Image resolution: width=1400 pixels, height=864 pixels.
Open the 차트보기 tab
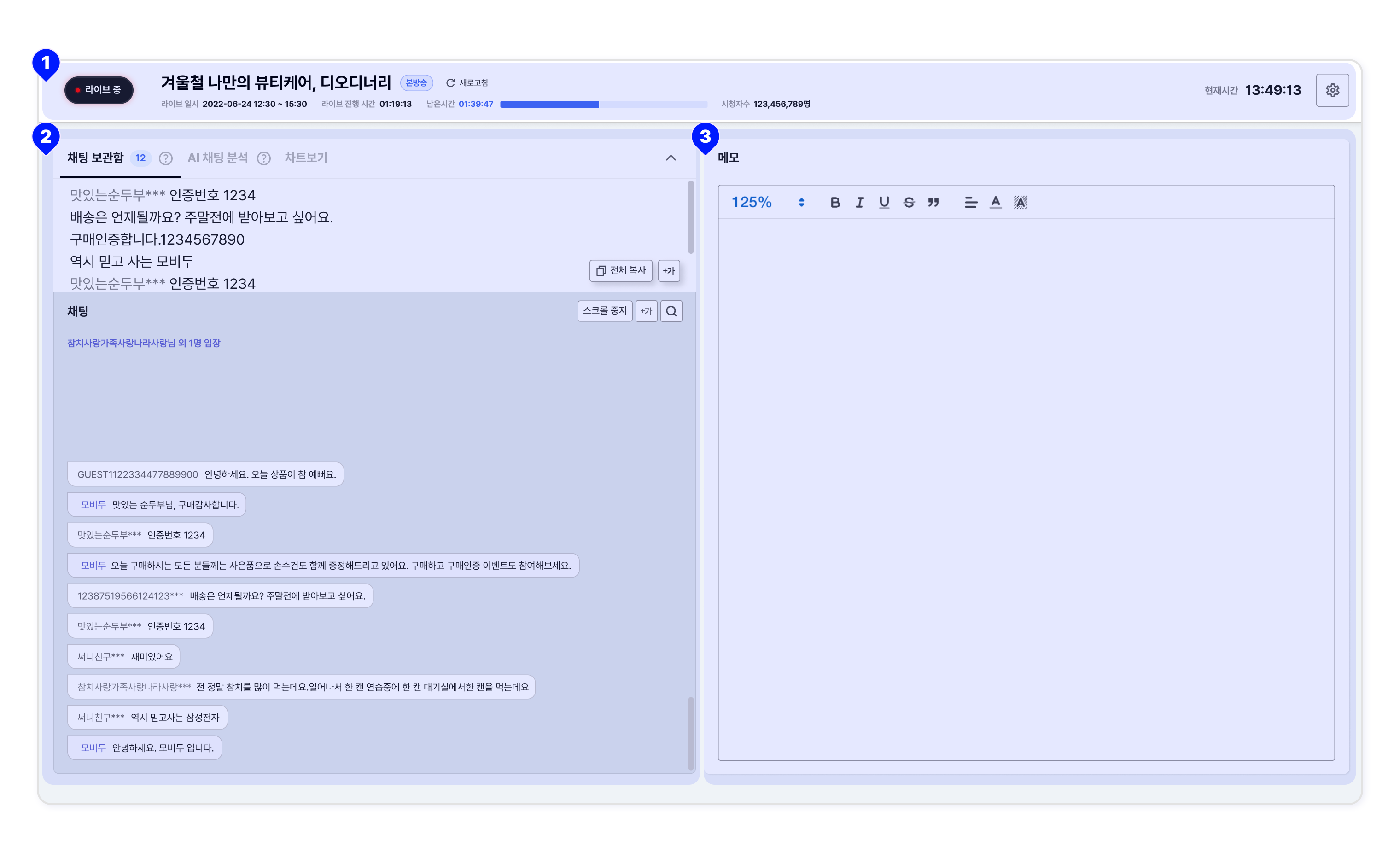pyautogui.click(x=306, y=158)
